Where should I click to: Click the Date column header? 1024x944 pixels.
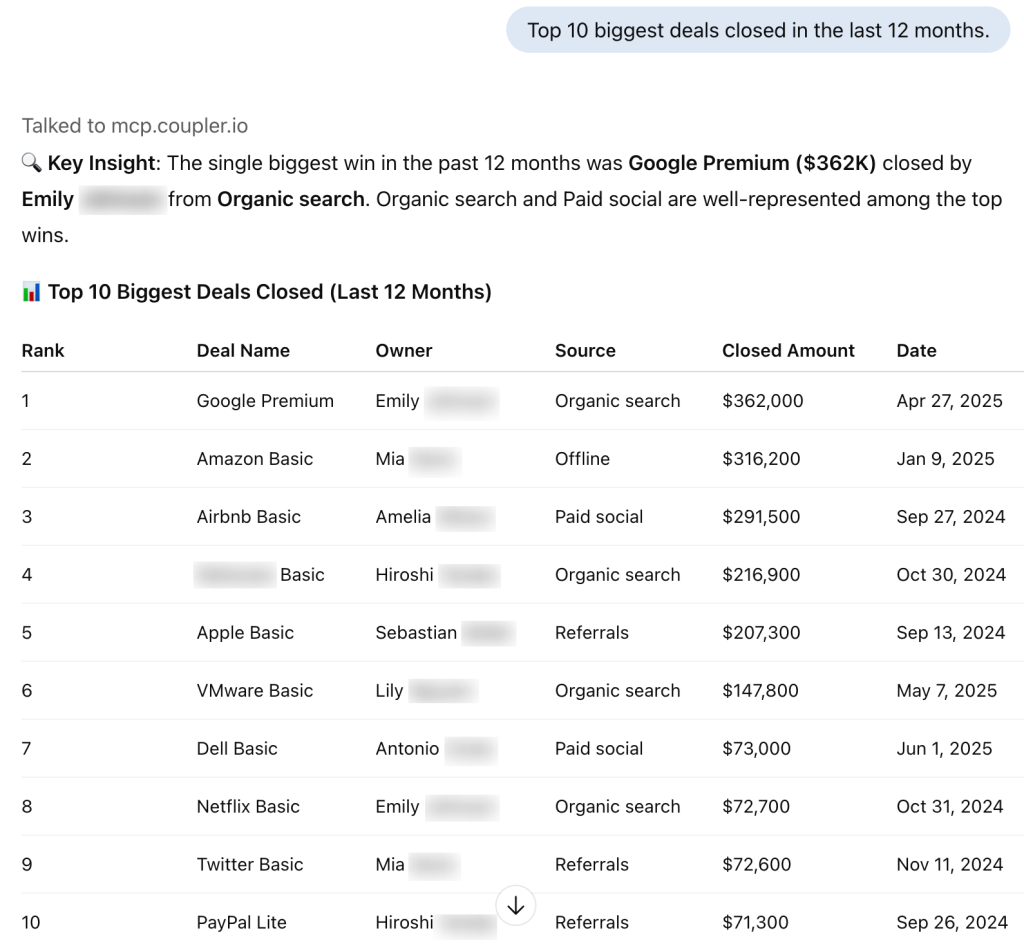click(916, 351)
